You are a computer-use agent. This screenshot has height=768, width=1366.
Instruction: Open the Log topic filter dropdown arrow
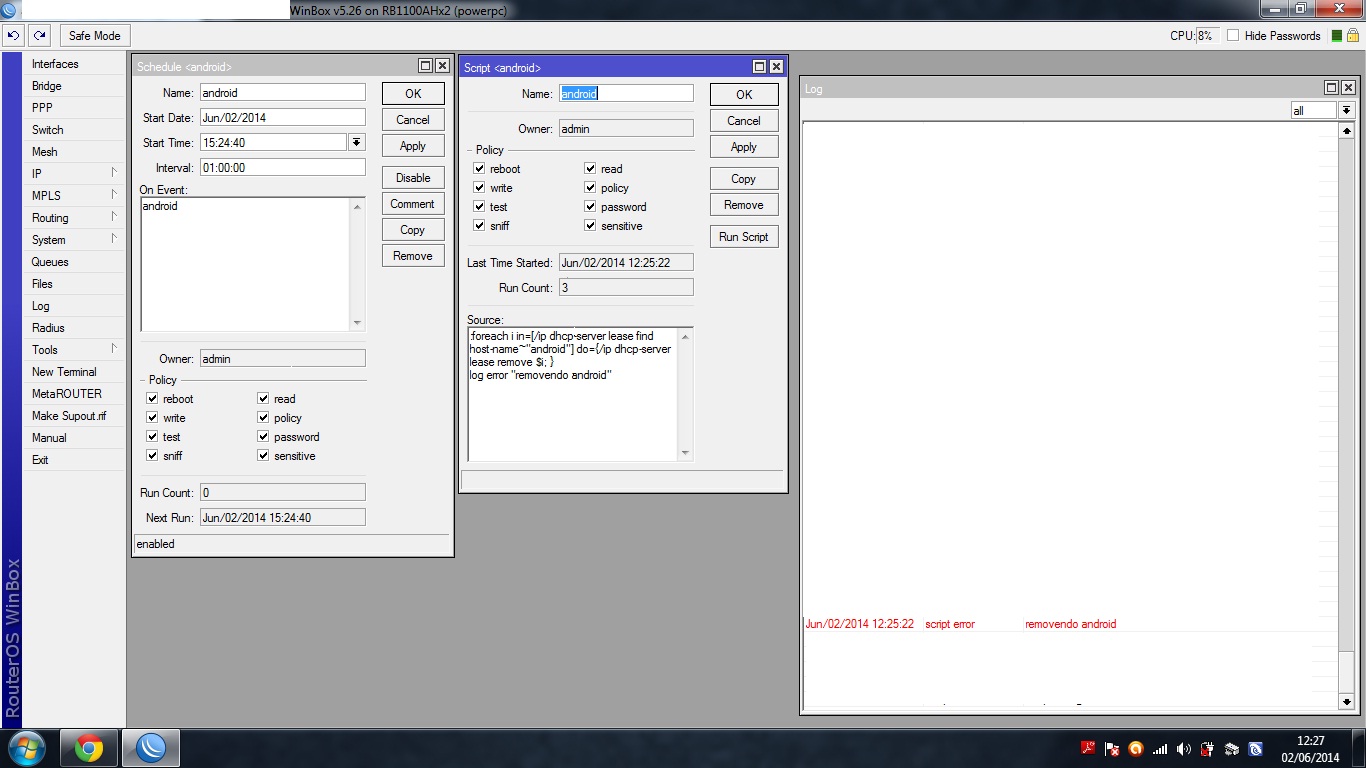pos(1347,111)
